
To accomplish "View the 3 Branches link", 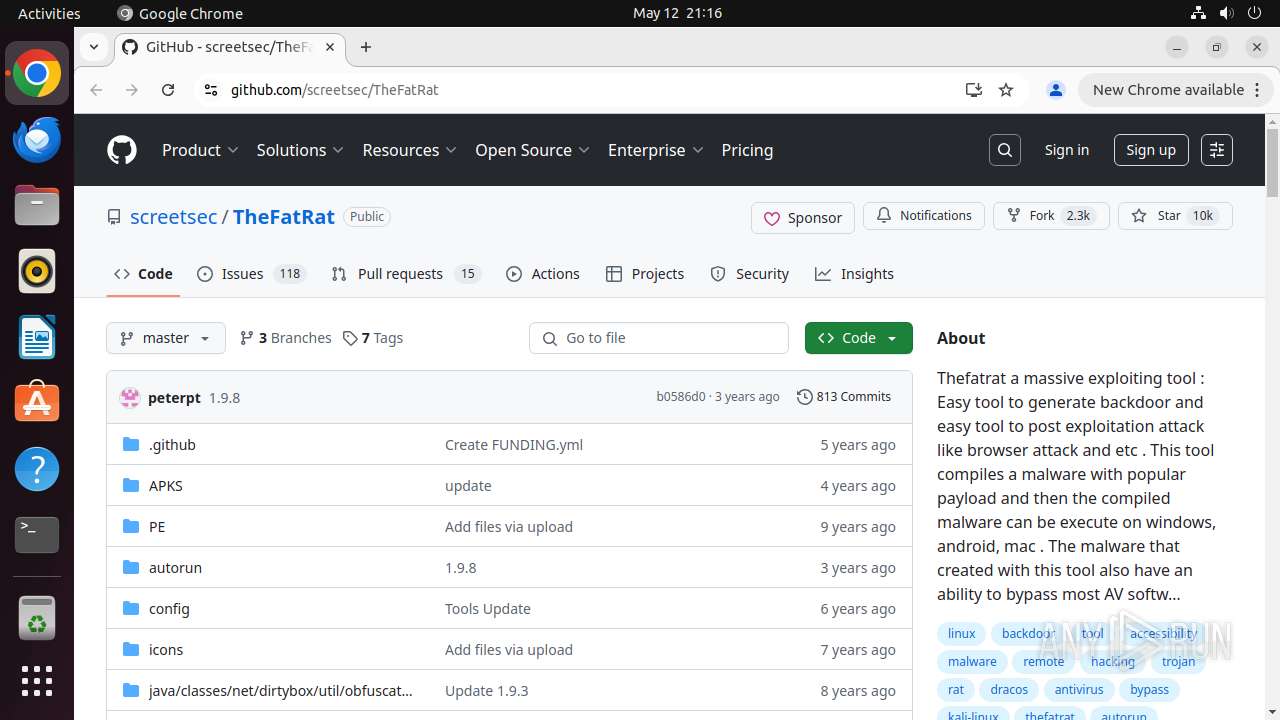I will pyautogui.click(x=286, y=338).
